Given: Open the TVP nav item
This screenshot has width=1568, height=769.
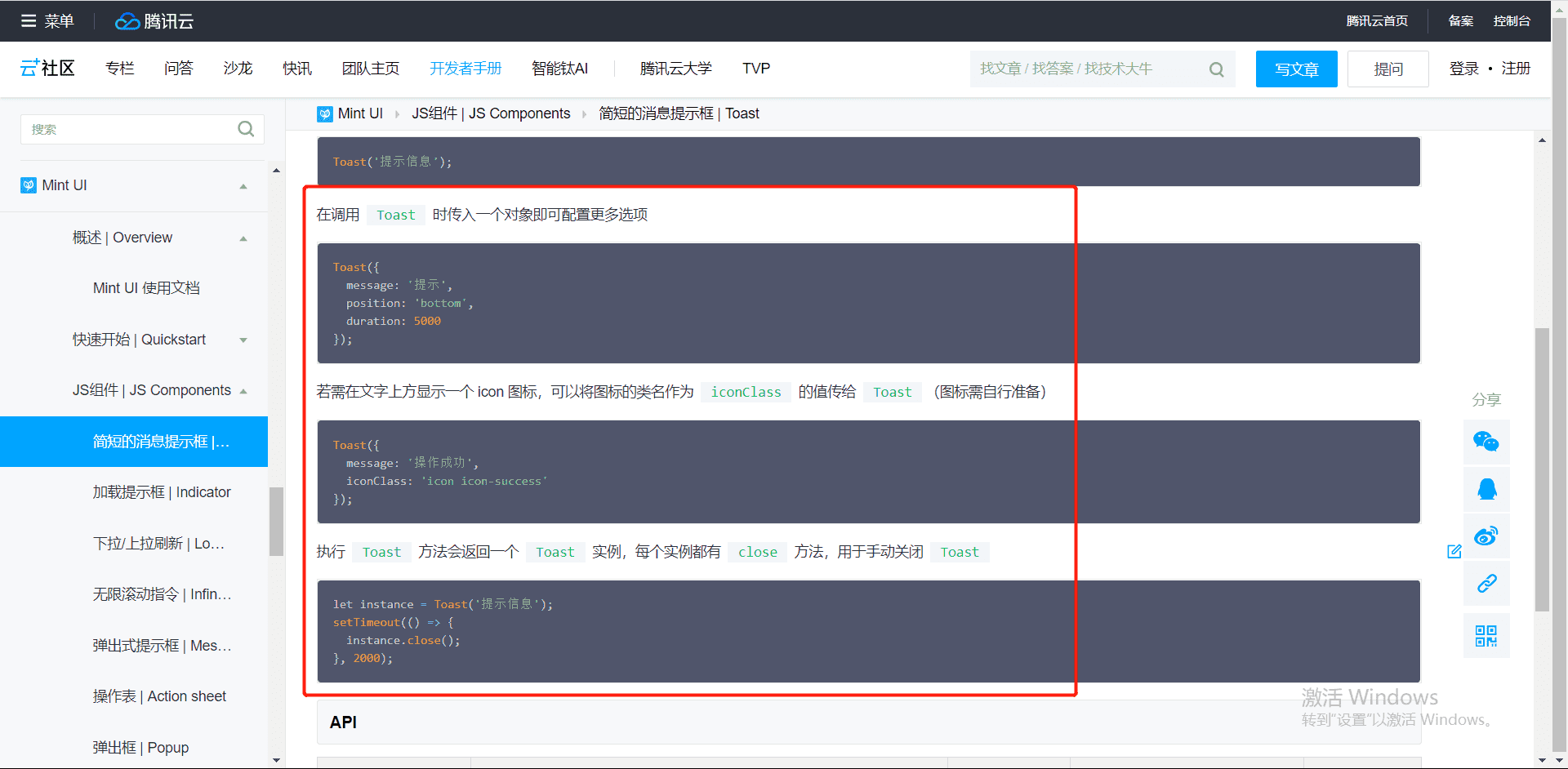Looking at the screenshot, I should click(x=756, y=69).
